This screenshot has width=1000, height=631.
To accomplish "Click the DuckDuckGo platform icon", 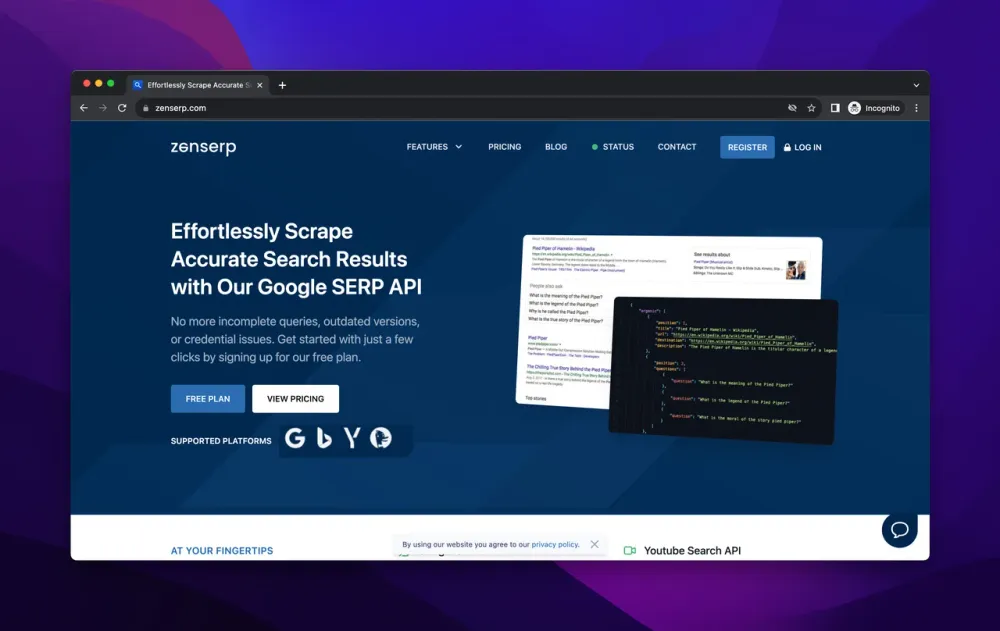I will click(x=380, y=439).
